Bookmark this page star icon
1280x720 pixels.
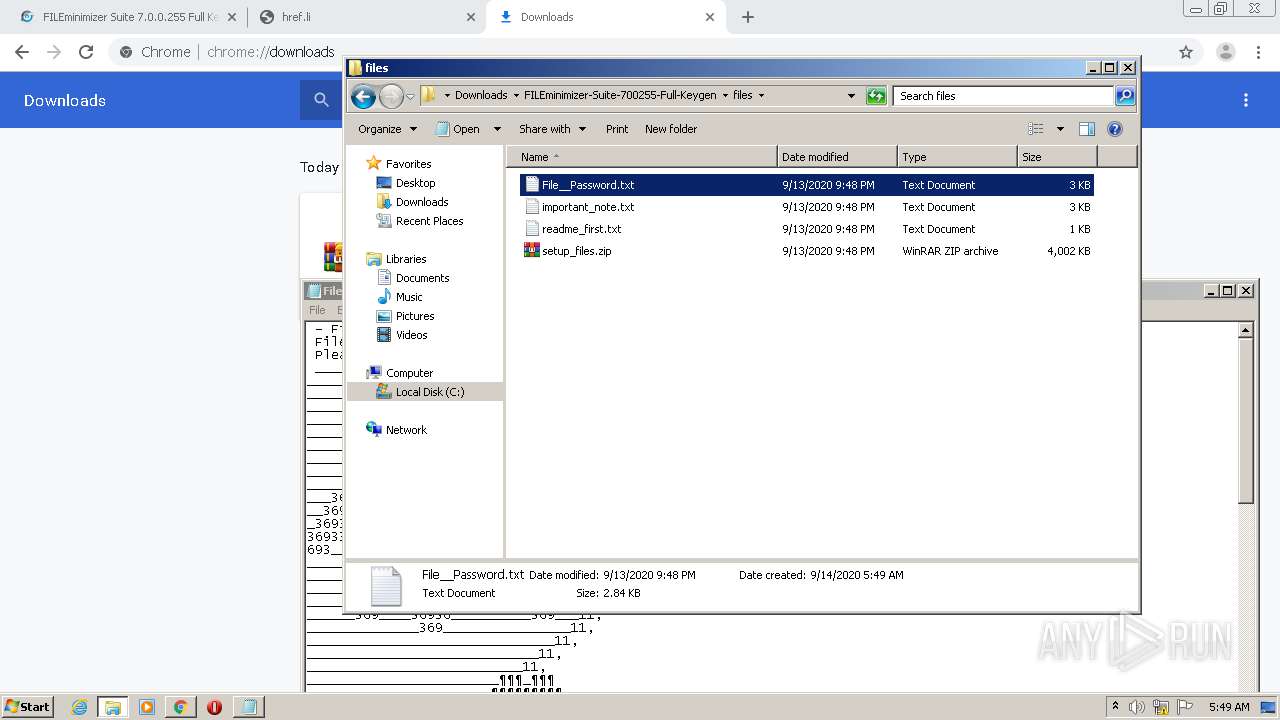click(1186, 52)
